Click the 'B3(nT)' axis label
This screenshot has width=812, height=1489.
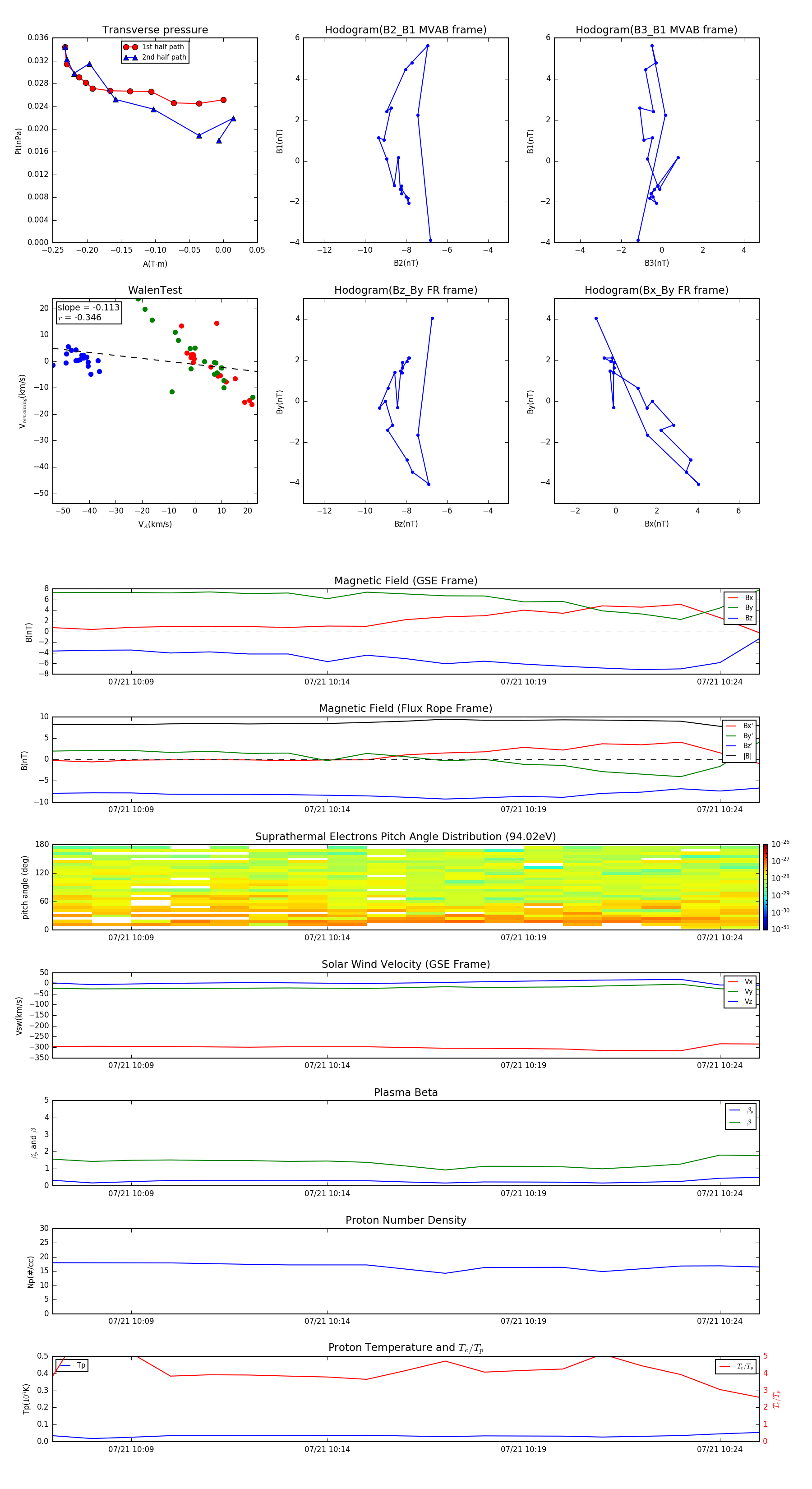[656, 263]
